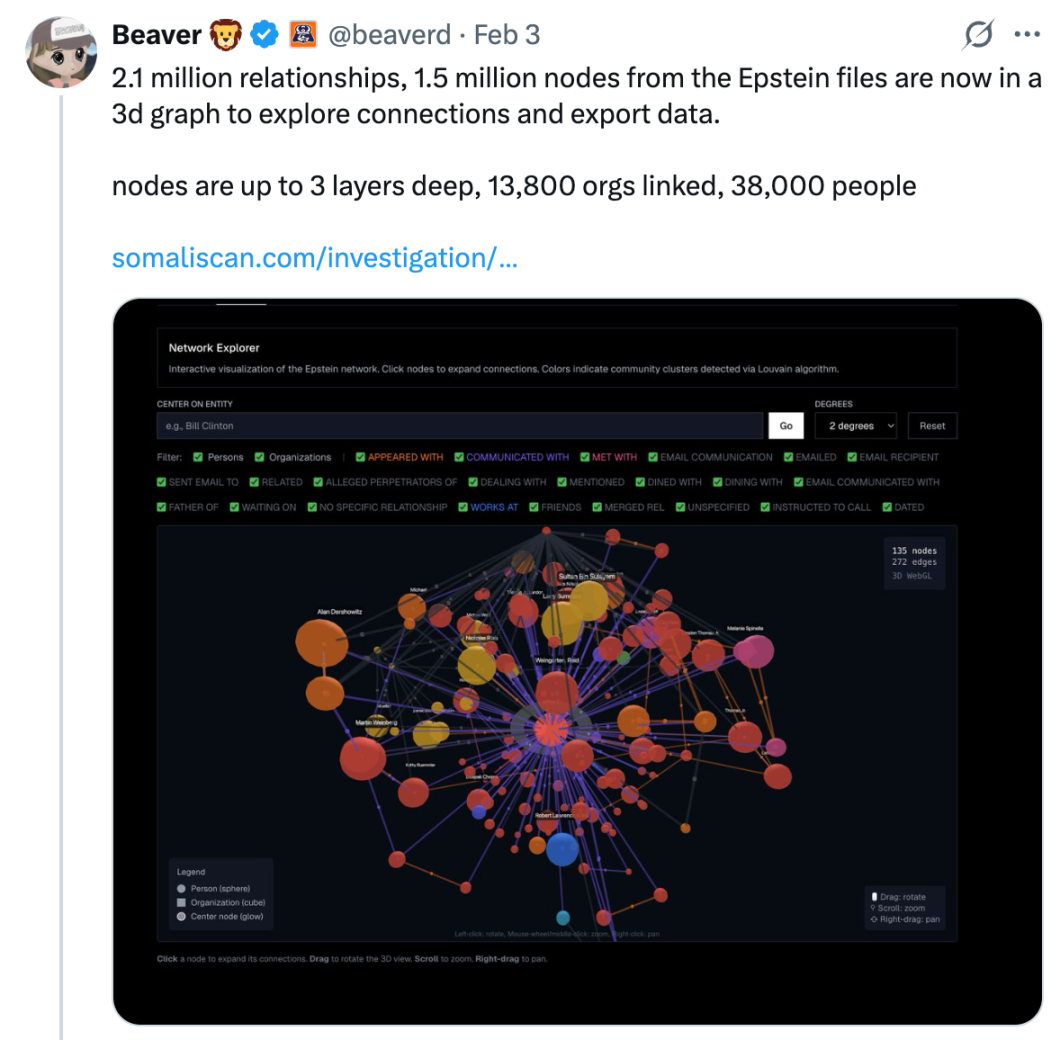The image size is (1060, 1040).
Task: Uncheck the WORKS AT relationship filter
Action: coord(461,507)
